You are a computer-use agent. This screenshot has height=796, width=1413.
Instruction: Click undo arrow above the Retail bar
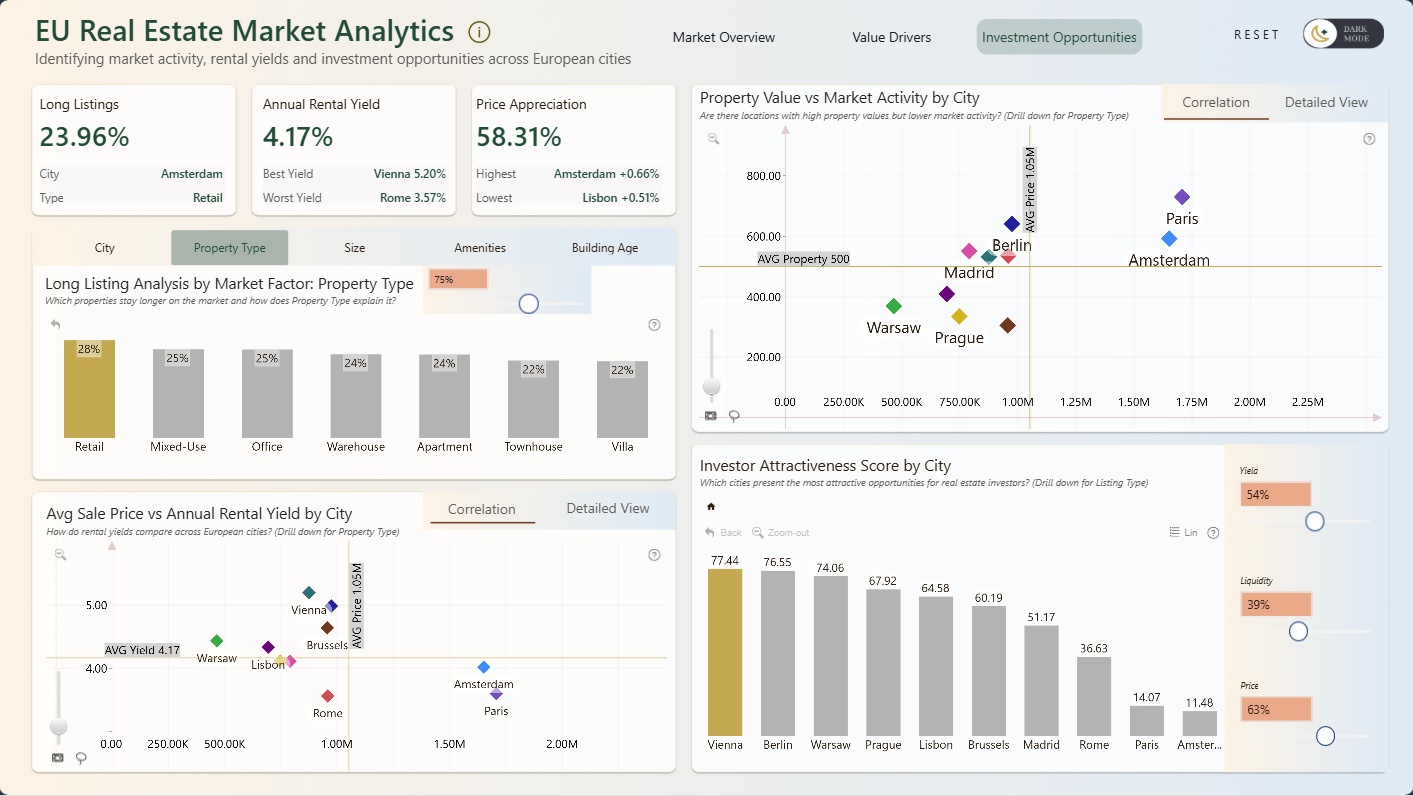[56, 324]
